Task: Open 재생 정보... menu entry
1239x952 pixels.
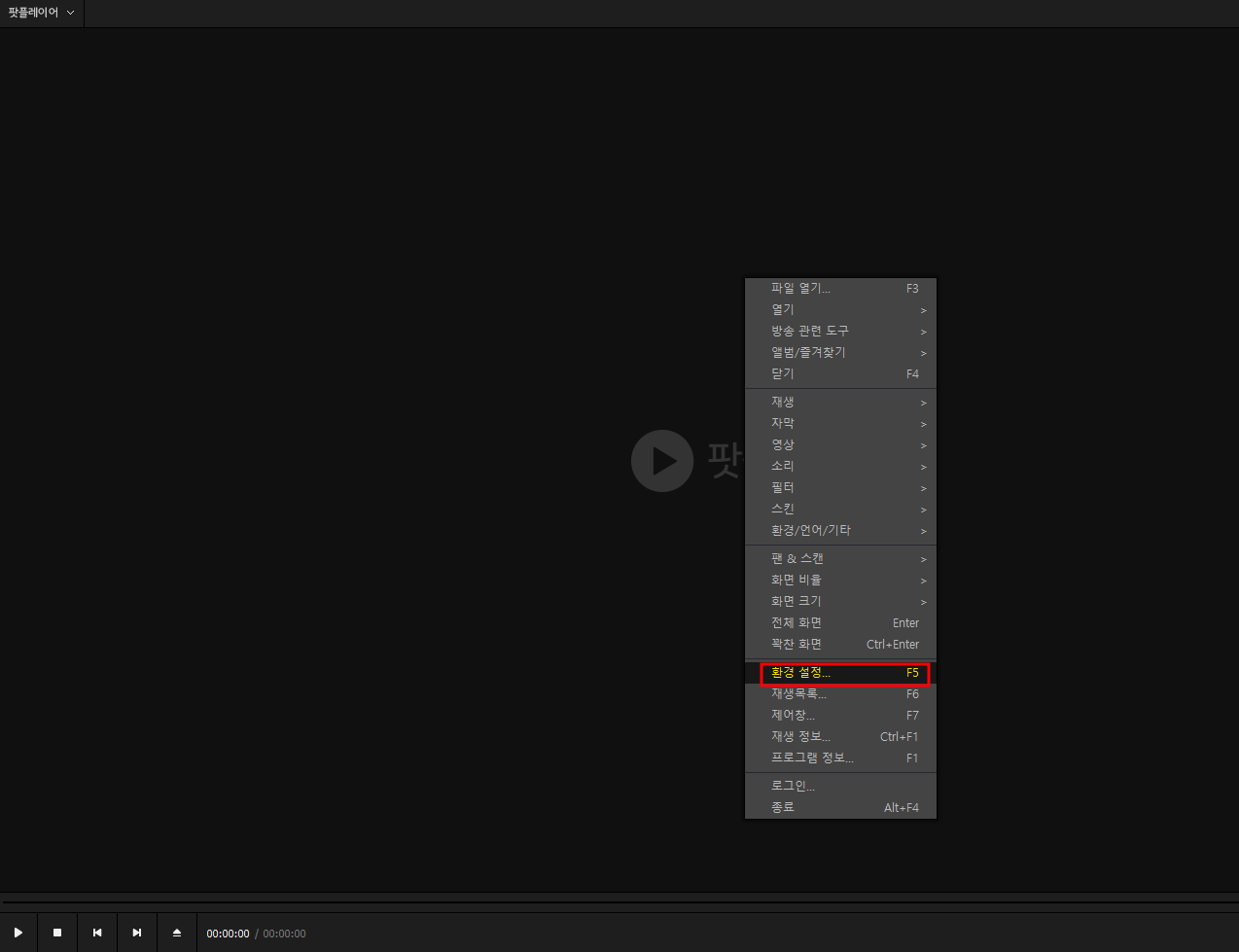Action: pyautogui.click(x=840, y=737)
